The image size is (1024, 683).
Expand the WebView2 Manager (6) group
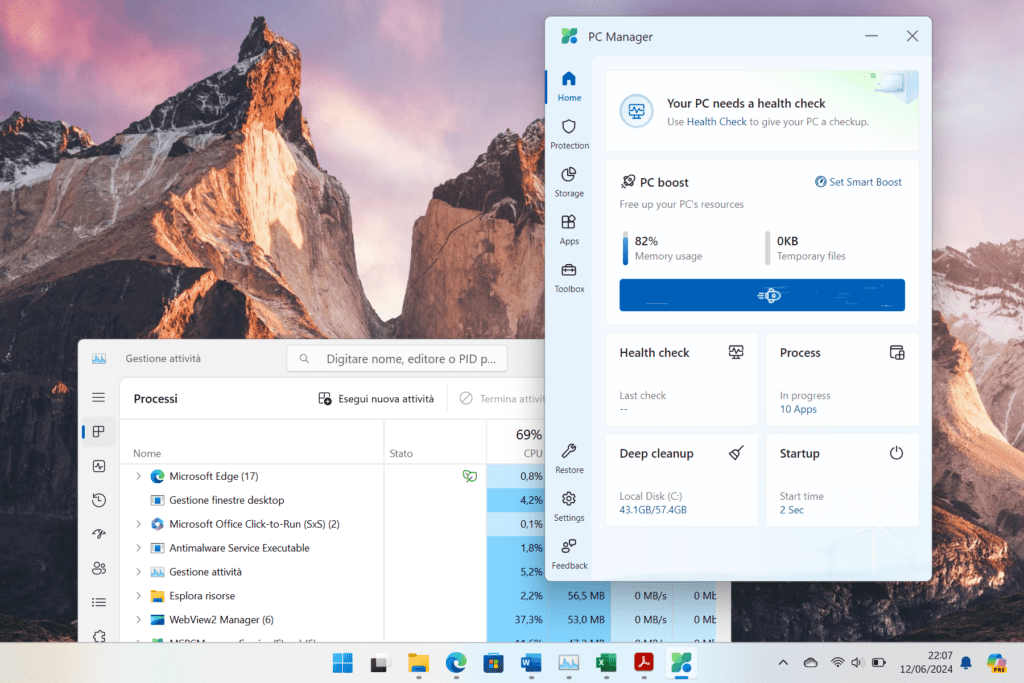click(138, 620)
